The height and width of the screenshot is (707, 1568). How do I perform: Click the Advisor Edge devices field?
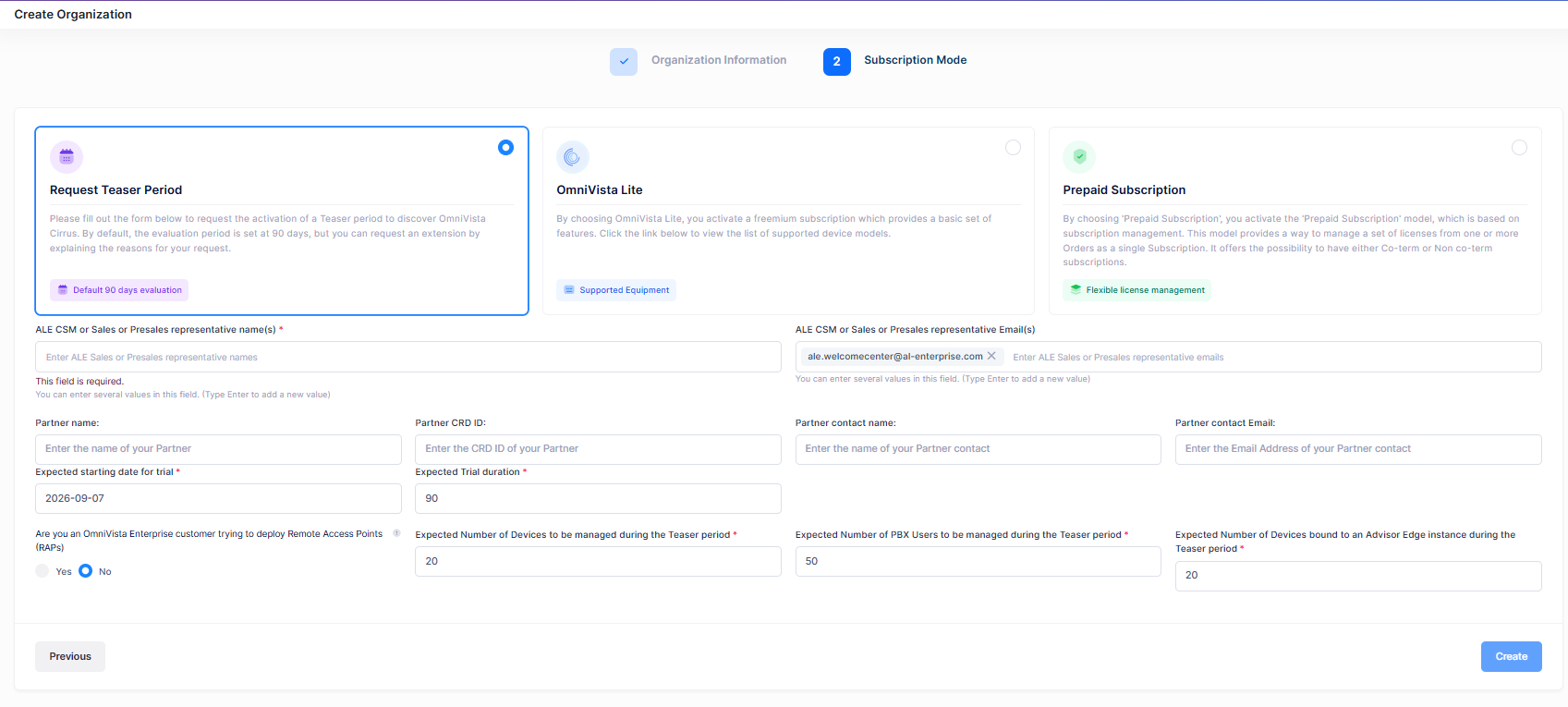click(1358, 576)
